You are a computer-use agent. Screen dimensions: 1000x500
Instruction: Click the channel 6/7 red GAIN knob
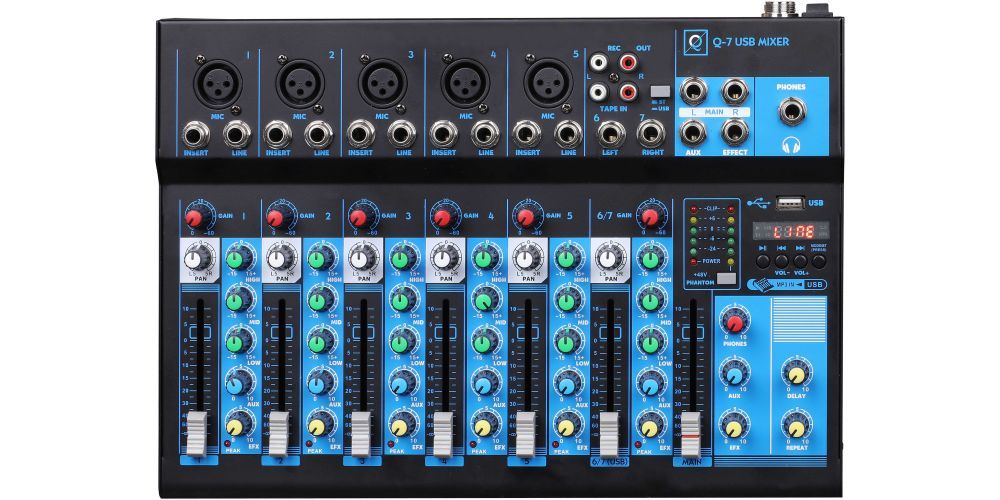(x=650, y=218)
